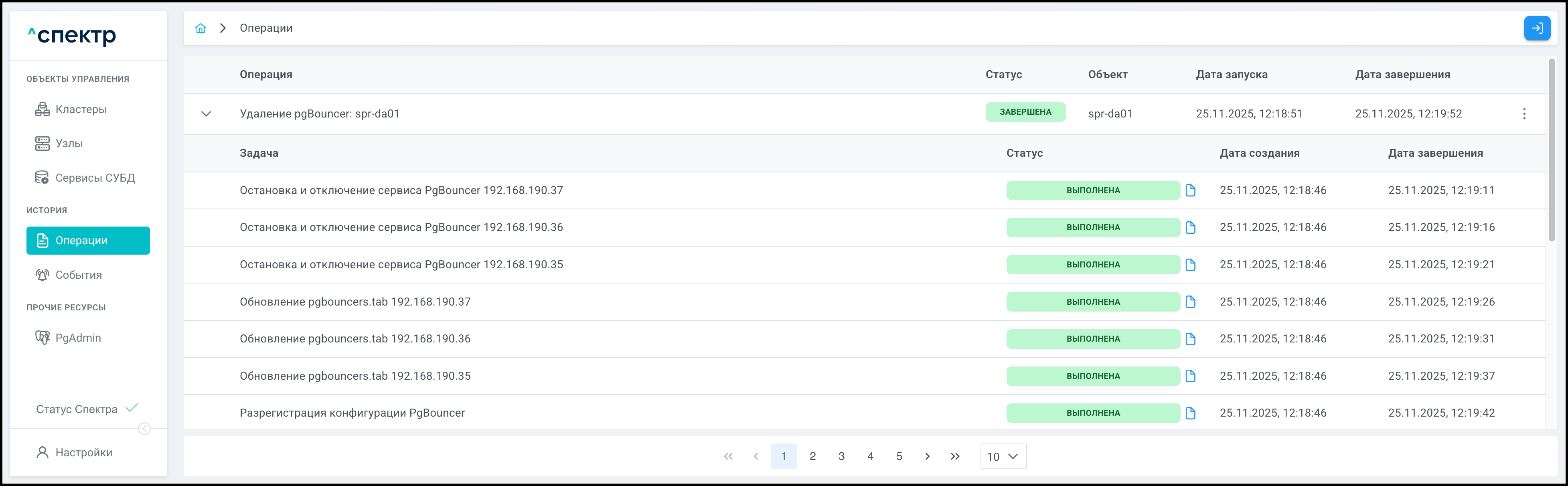Open the Nodes sidebar item
Screen dimensions: 1568x486
click(69, 144)
